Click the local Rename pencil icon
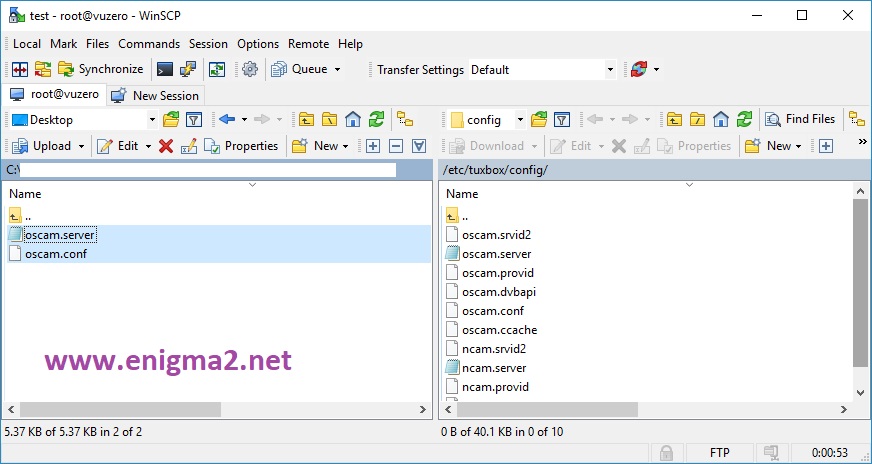 [x=189, y=146]
